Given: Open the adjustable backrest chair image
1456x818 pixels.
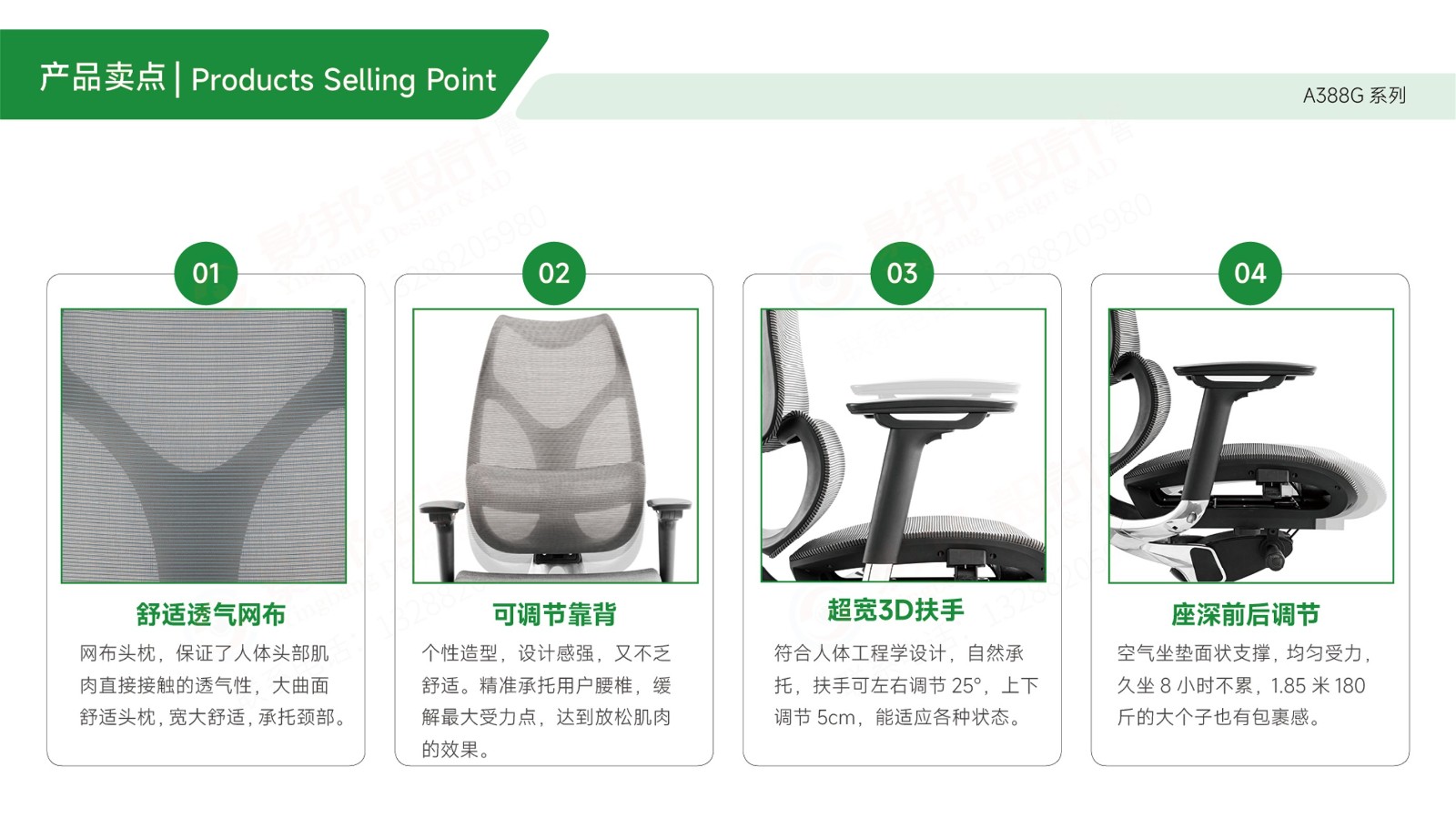Looking at the screenshot, I should coord(555,446).
